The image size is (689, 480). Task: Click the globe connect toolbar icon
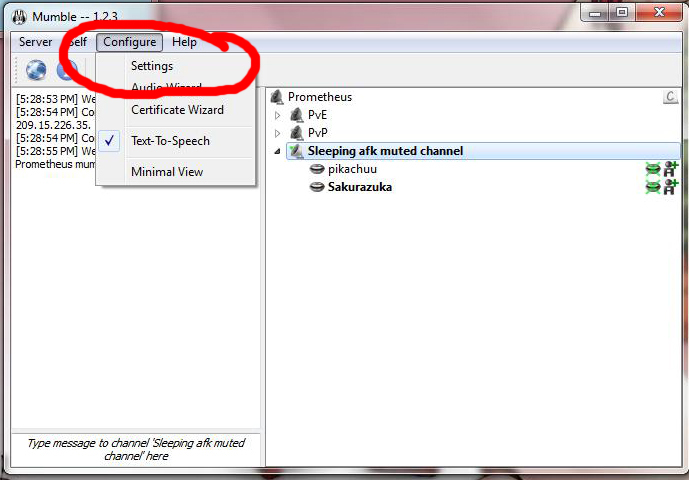coord(36,70)
